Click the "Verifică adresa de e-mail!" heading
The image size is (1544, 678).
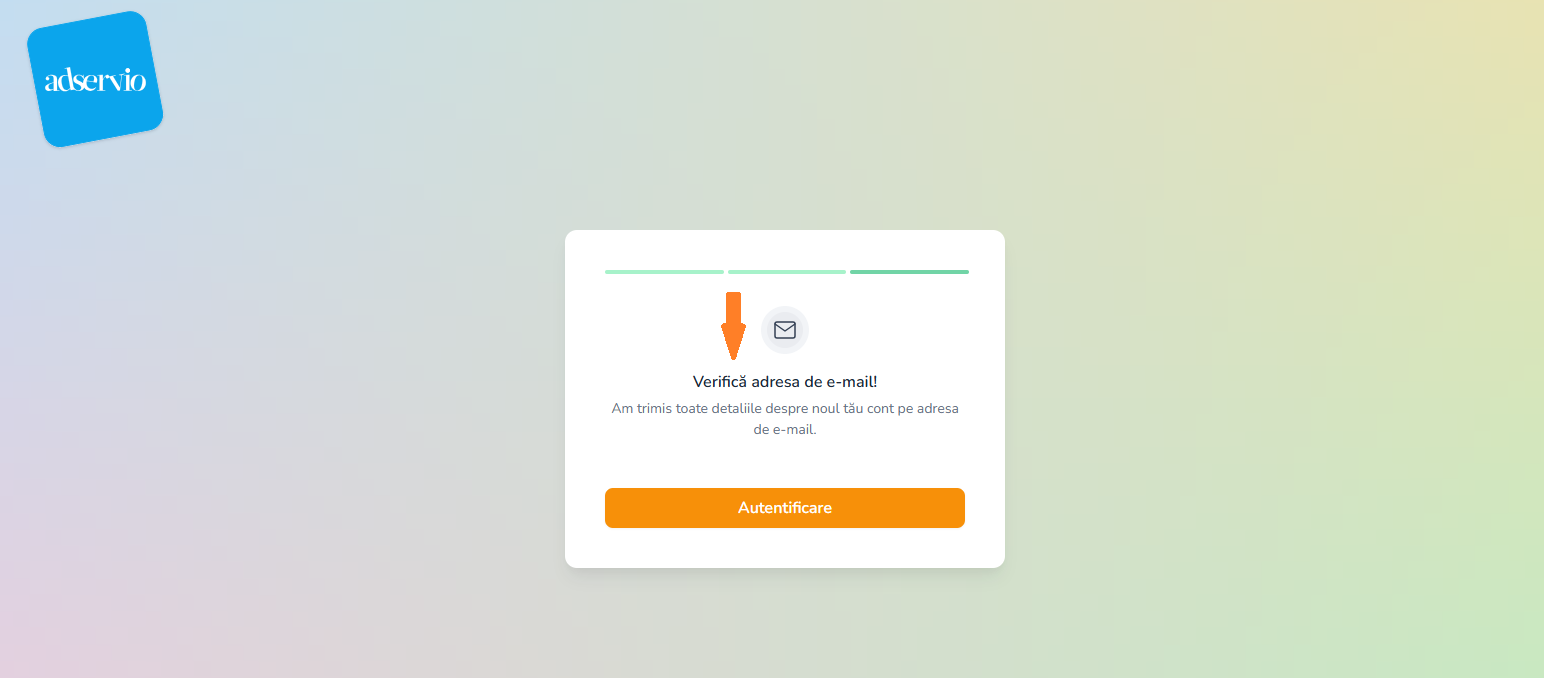(785, 382)
